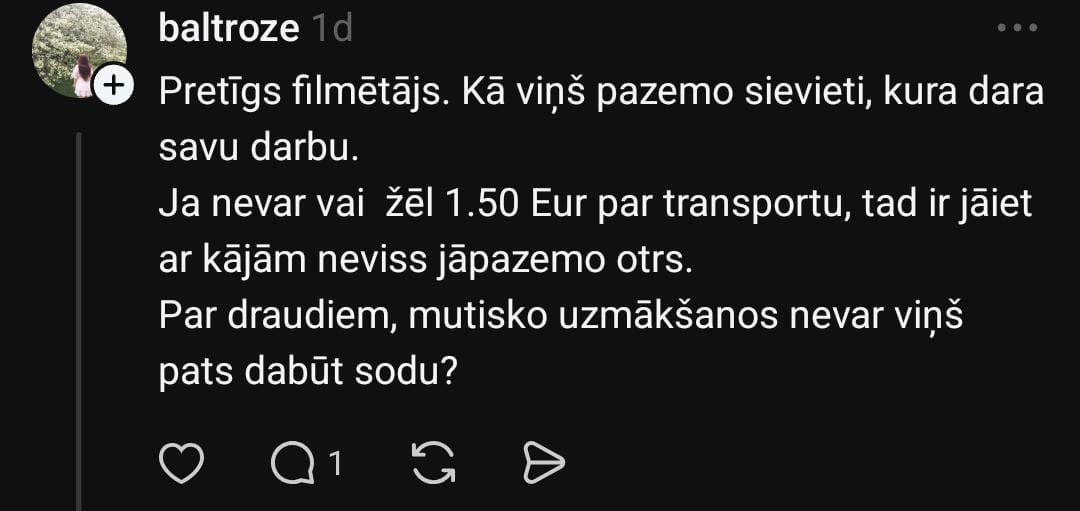Click the baltroze username

click(x=229, y=29)
